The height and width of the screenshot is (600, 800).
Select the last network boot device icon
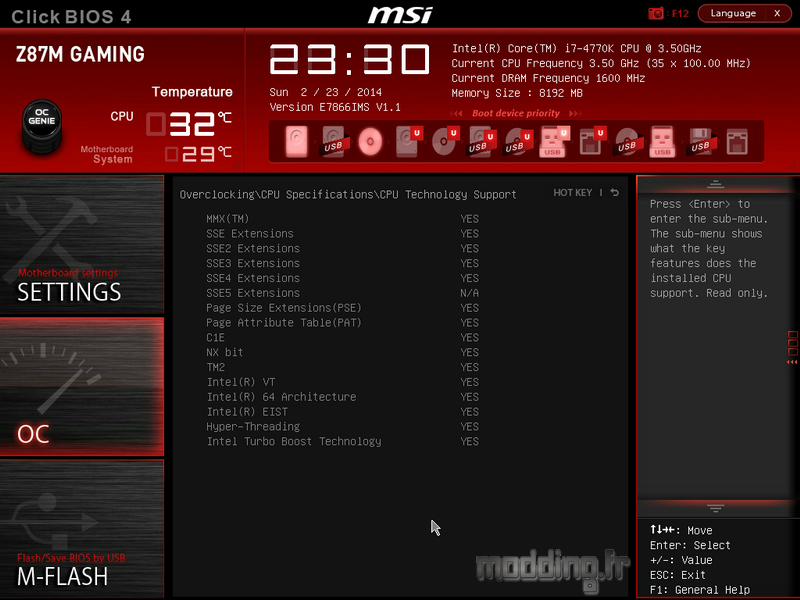[x=737, y=141]
